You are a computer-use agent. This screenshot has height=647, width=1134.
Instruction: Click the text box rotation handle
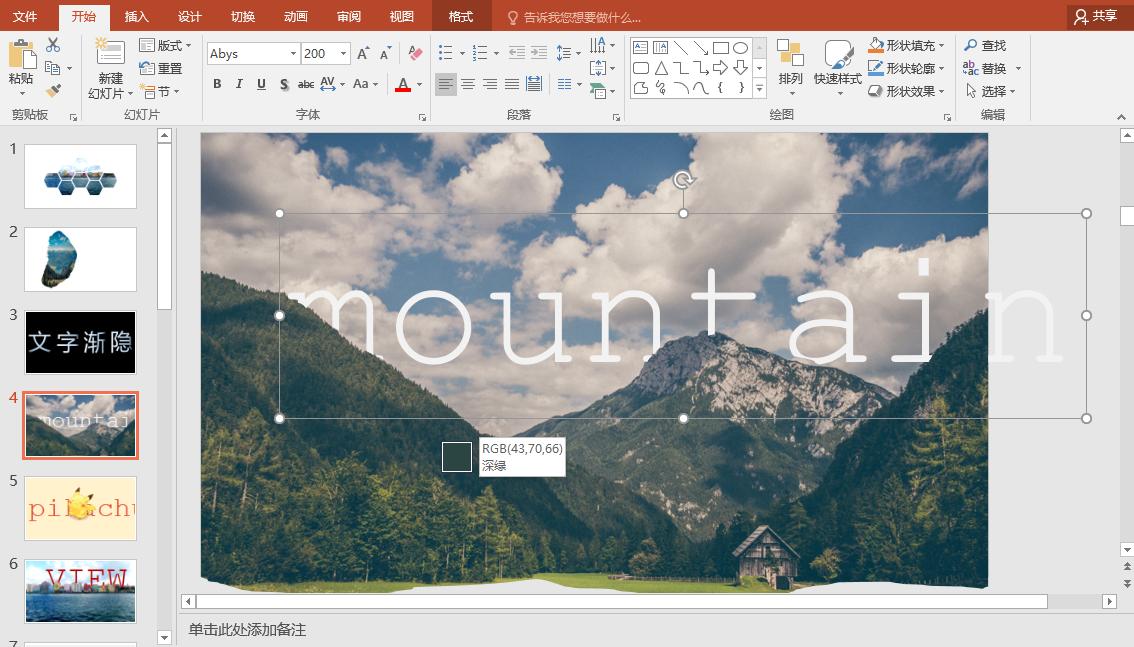(683, 179)
